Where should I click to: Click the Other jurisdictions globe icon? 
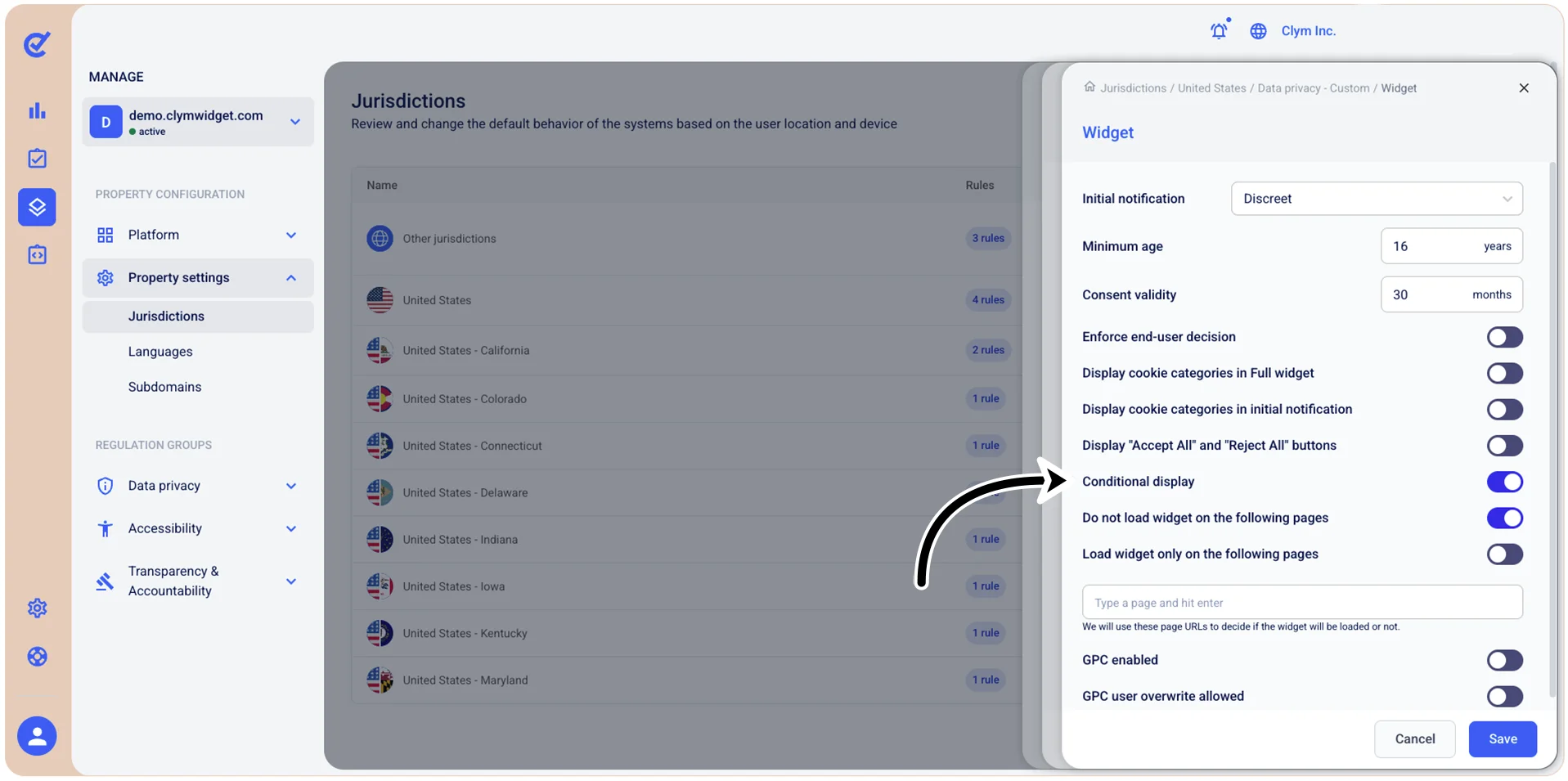pos(380,239)
